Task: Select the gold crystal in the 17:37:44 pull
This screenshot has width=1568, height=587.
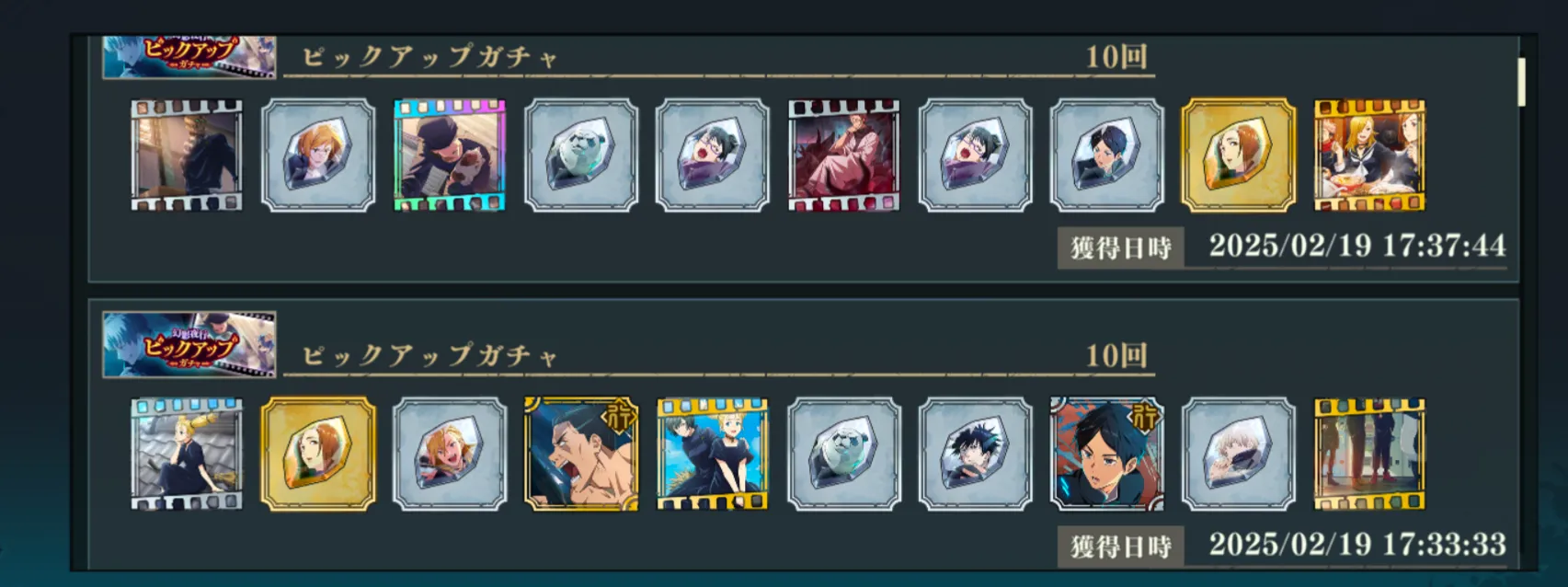Action: (x=1238, y=155)
